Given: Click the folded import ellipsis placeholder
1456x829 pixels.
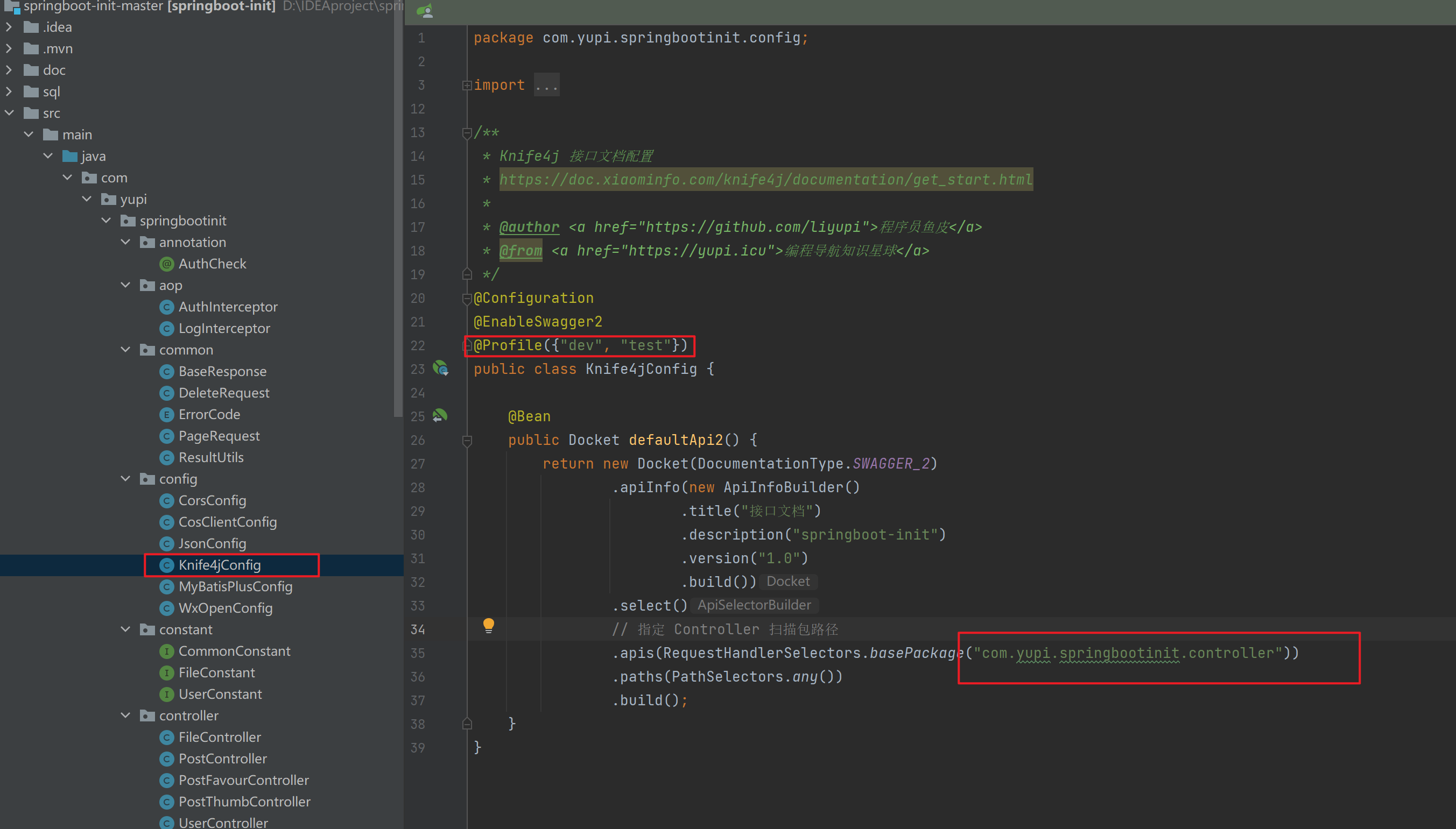Looking at the screenshot, I should [x=546, y=86].
